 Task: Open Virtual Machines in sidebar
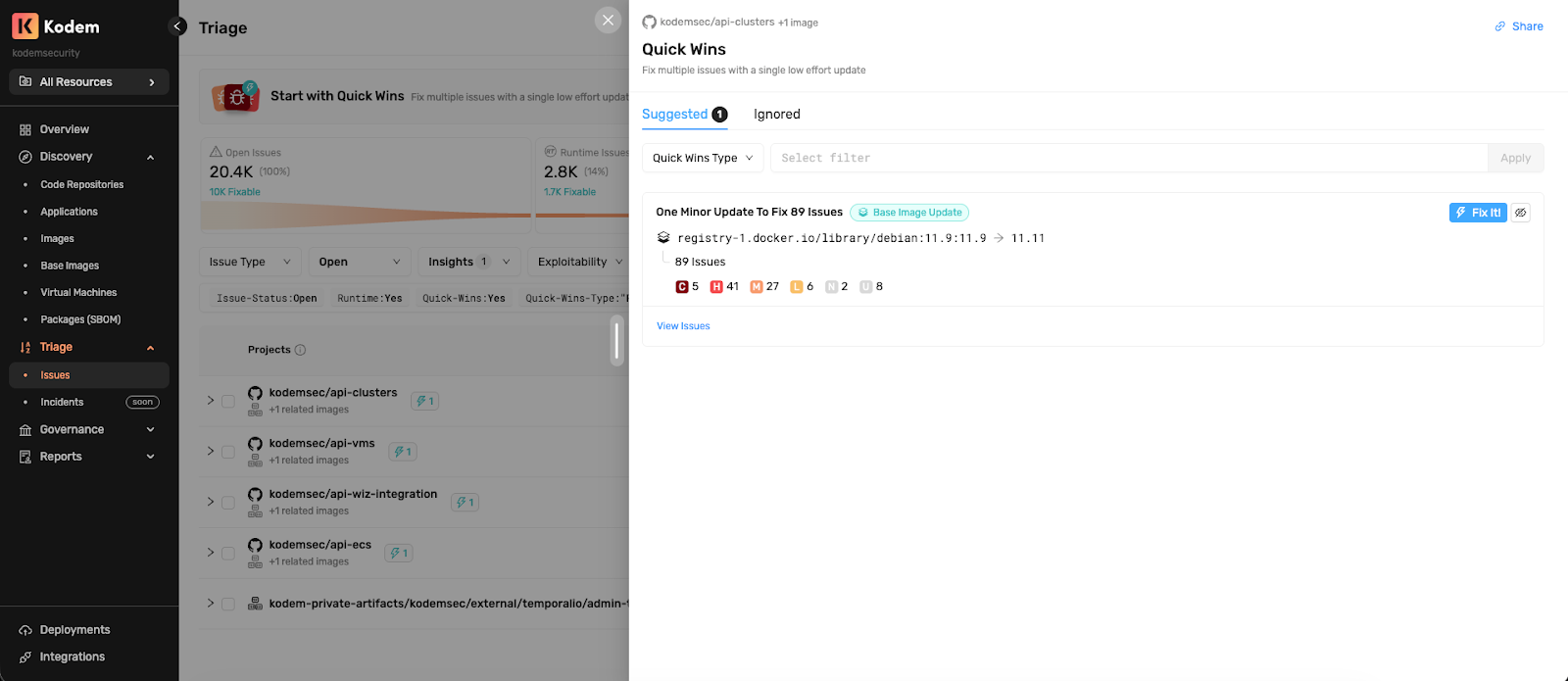click(78, 293)
